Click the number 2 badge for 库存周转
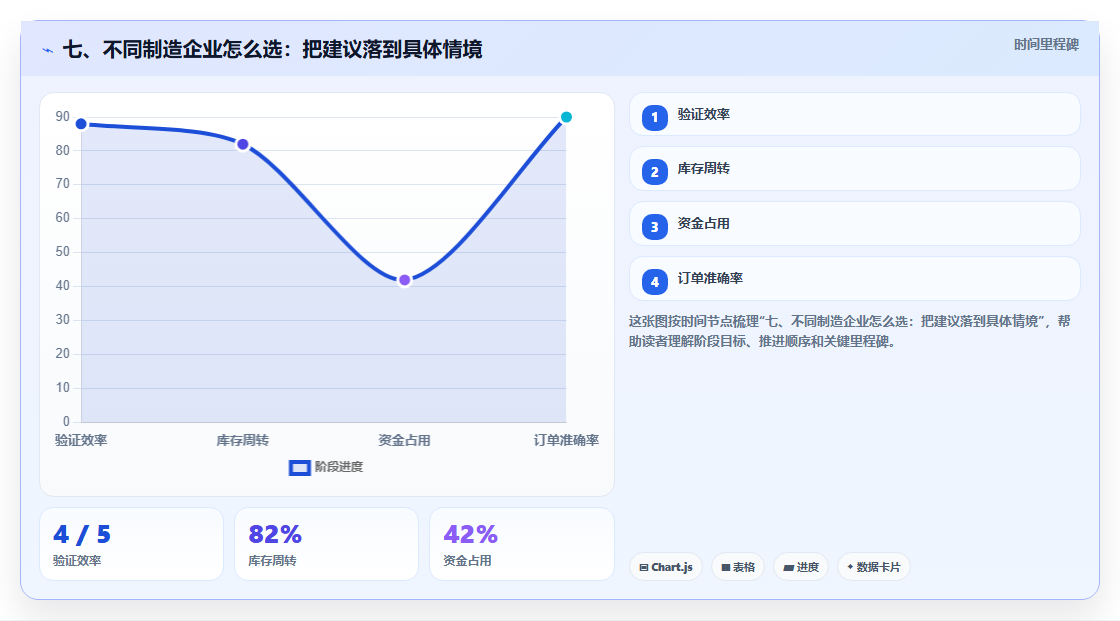1120x621 pixels. tap(654, 172)
